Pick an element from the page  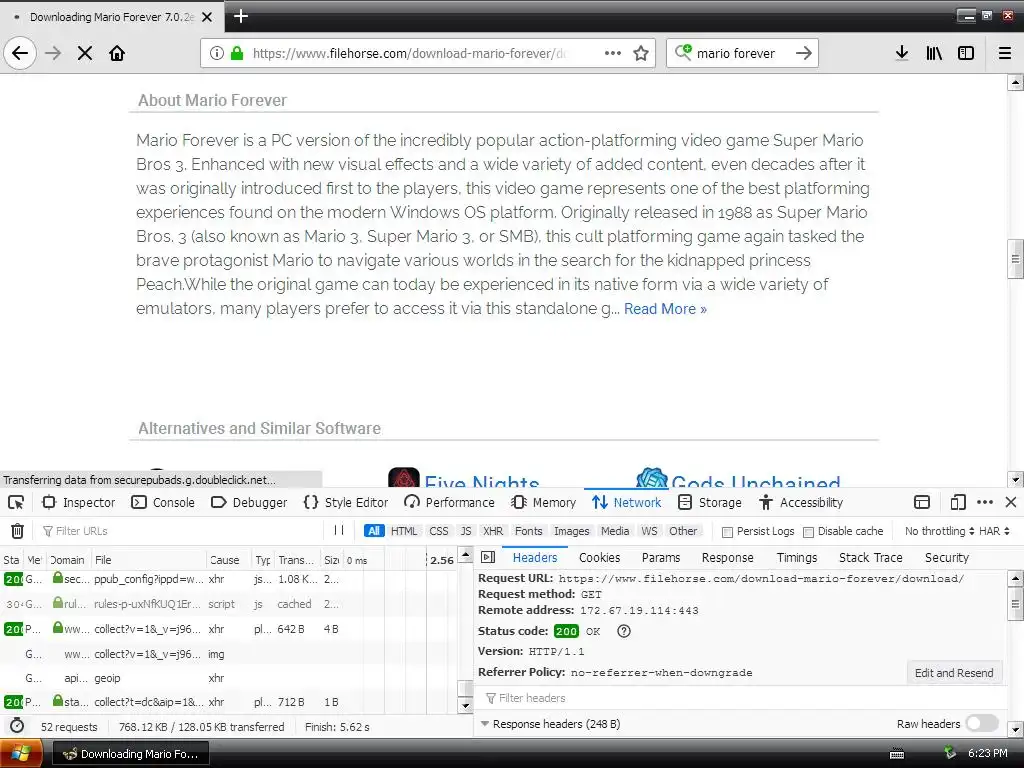click(x=16, y=502)
